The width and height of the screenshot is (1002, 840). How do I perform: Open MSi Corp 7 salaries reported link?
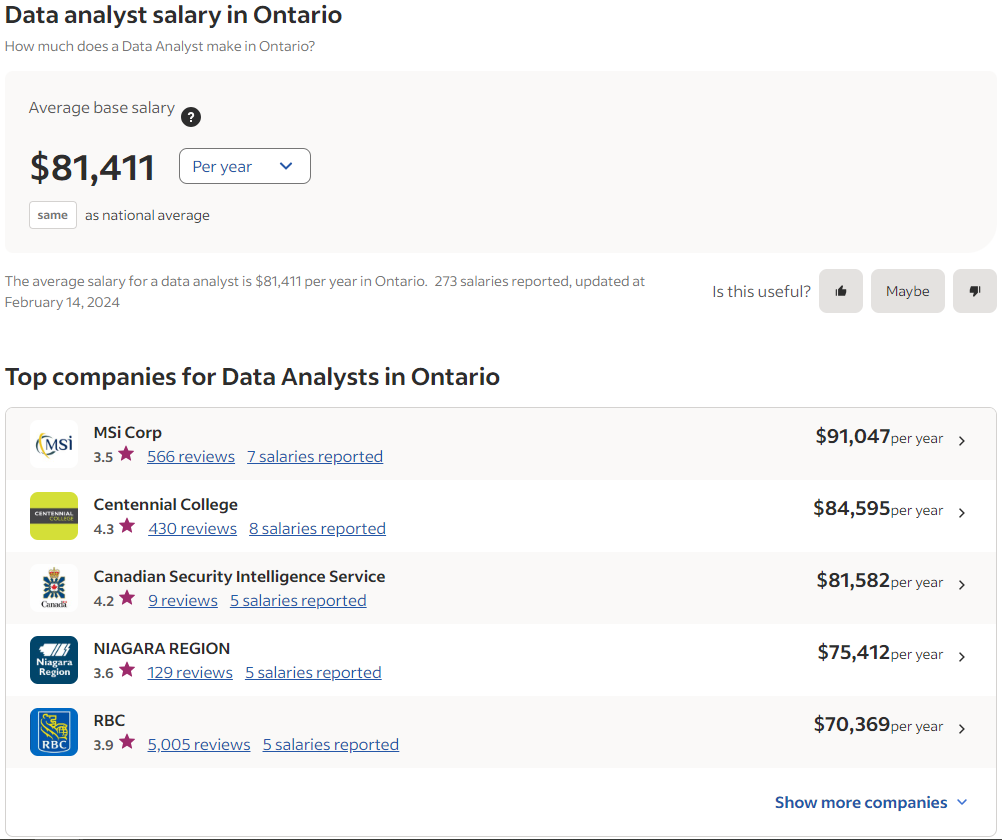point(315,456)
